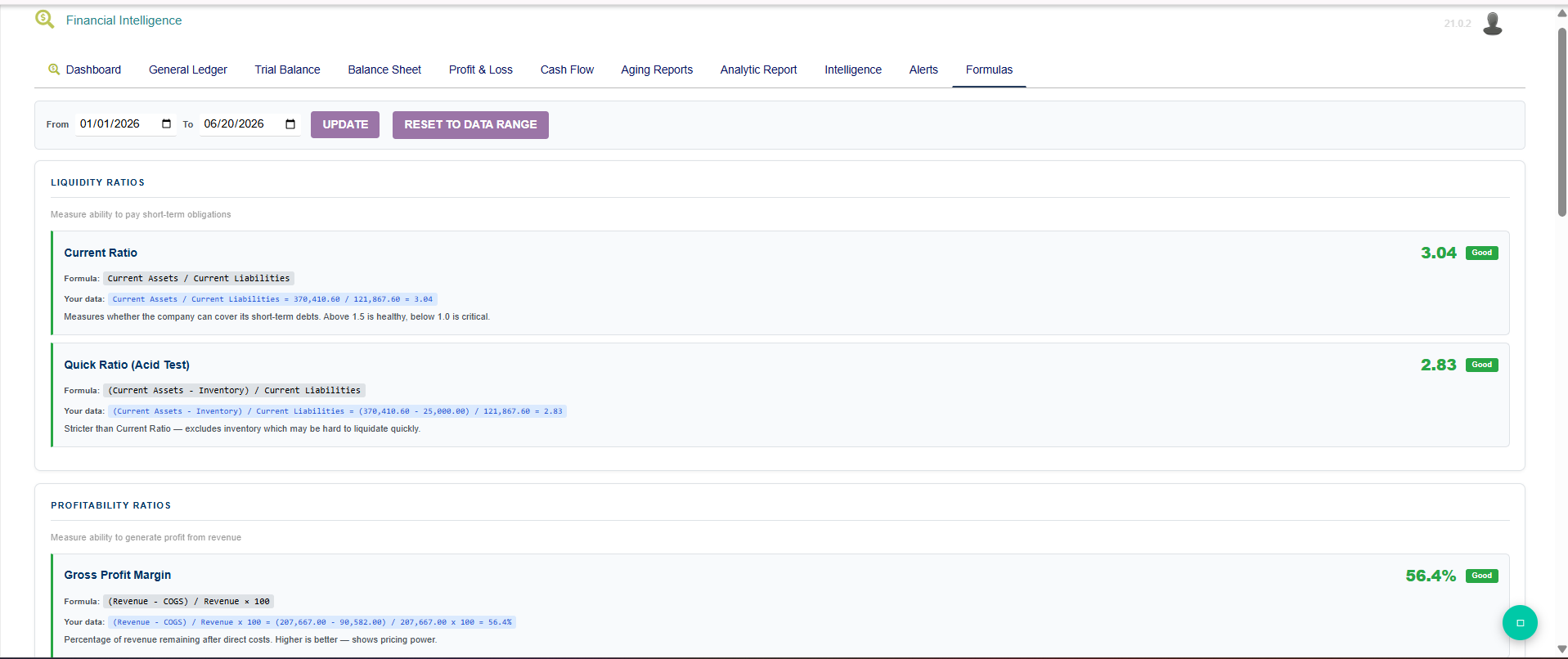Click the Good badge beside 2.83
The image size is (1568, 659).
click(x=1482, y=365)
